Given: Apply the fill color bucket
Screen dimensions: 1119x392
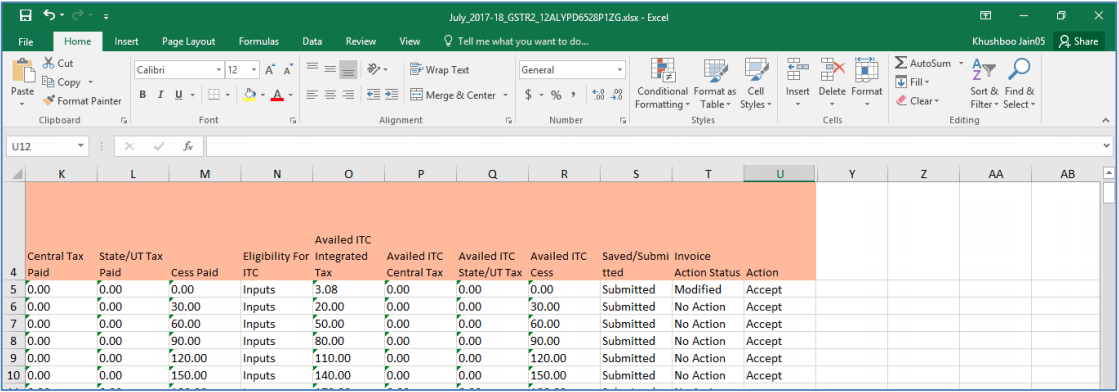Looking at the screenshot, I should point(249,94).
